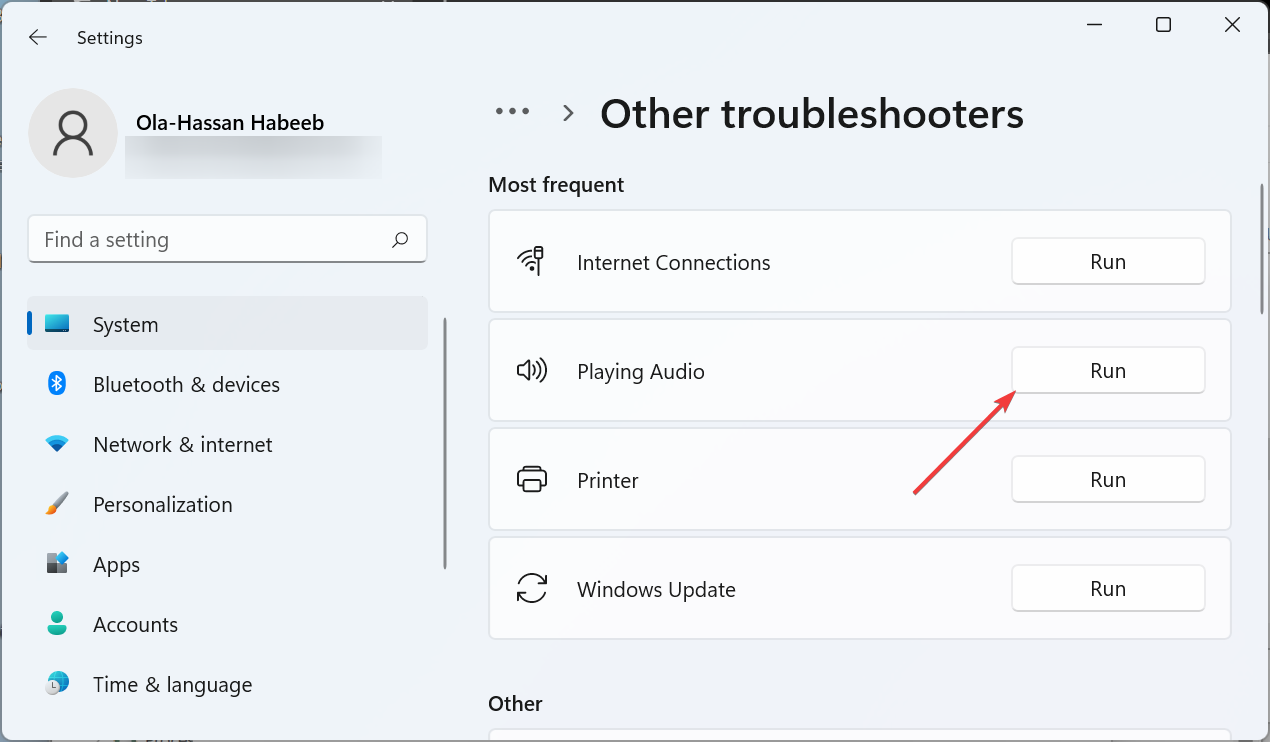This screenshot has width=1270, height=742.
Task: Run the Playing Audio troubleshooter
Action: click(x=1108, y=371)
